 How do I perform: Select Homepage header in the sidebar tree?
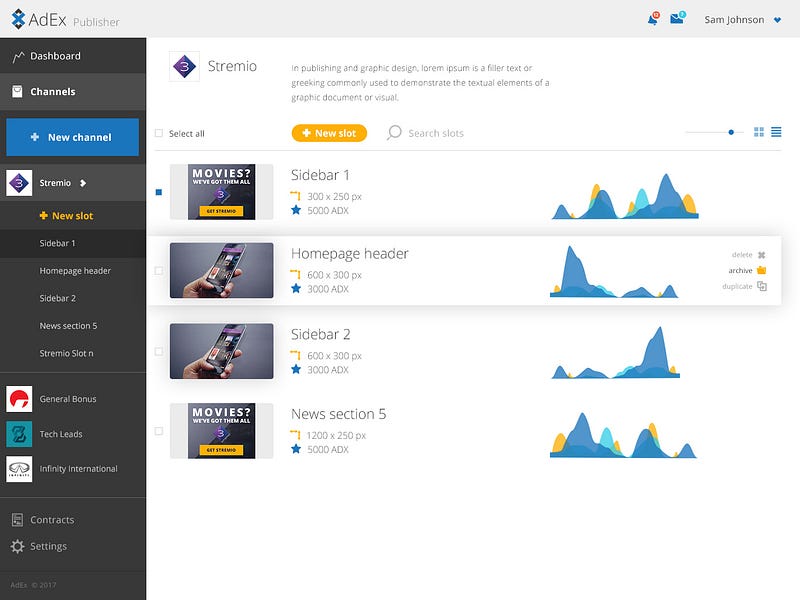[x=73, y=271]
